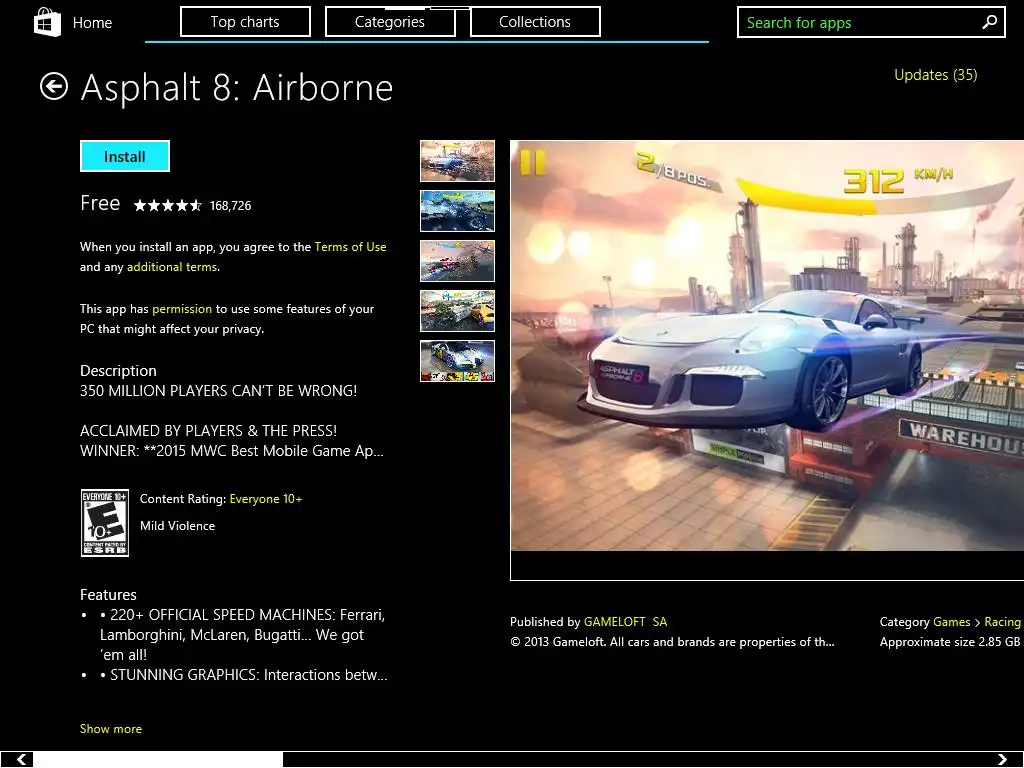Viewport: 1024px width, 768px height.
Task: Click the Windows Store bag icon
Action: [x=47, y=22]
